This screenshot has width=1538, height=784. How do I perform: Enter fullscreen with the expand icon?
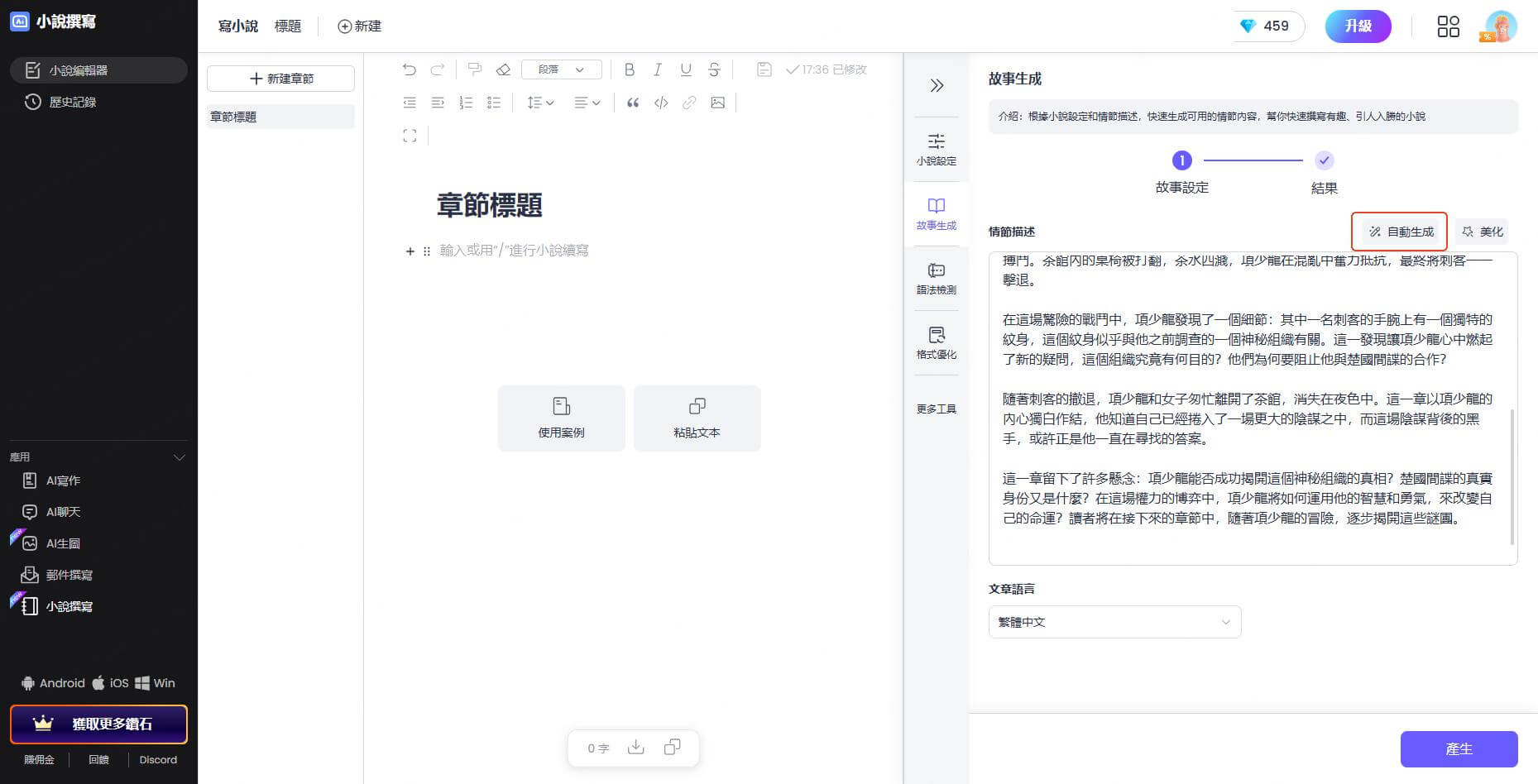point(410,136)
